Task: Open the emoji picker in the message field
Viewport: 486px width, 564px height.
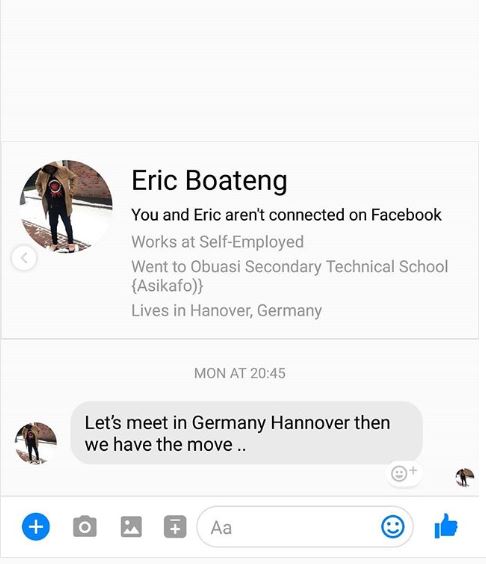Action: click(x=392, y=527)
